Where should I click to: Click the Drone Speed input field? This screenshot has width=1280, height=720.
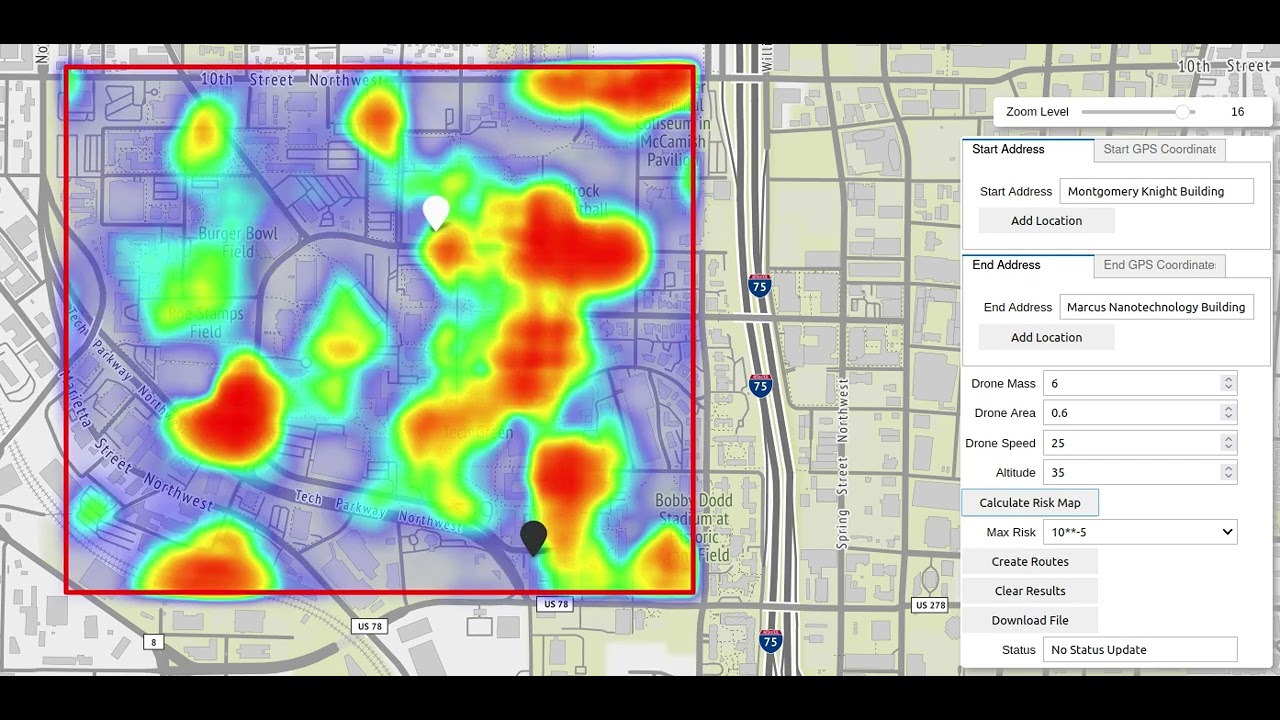click(x=1140, y=443)
